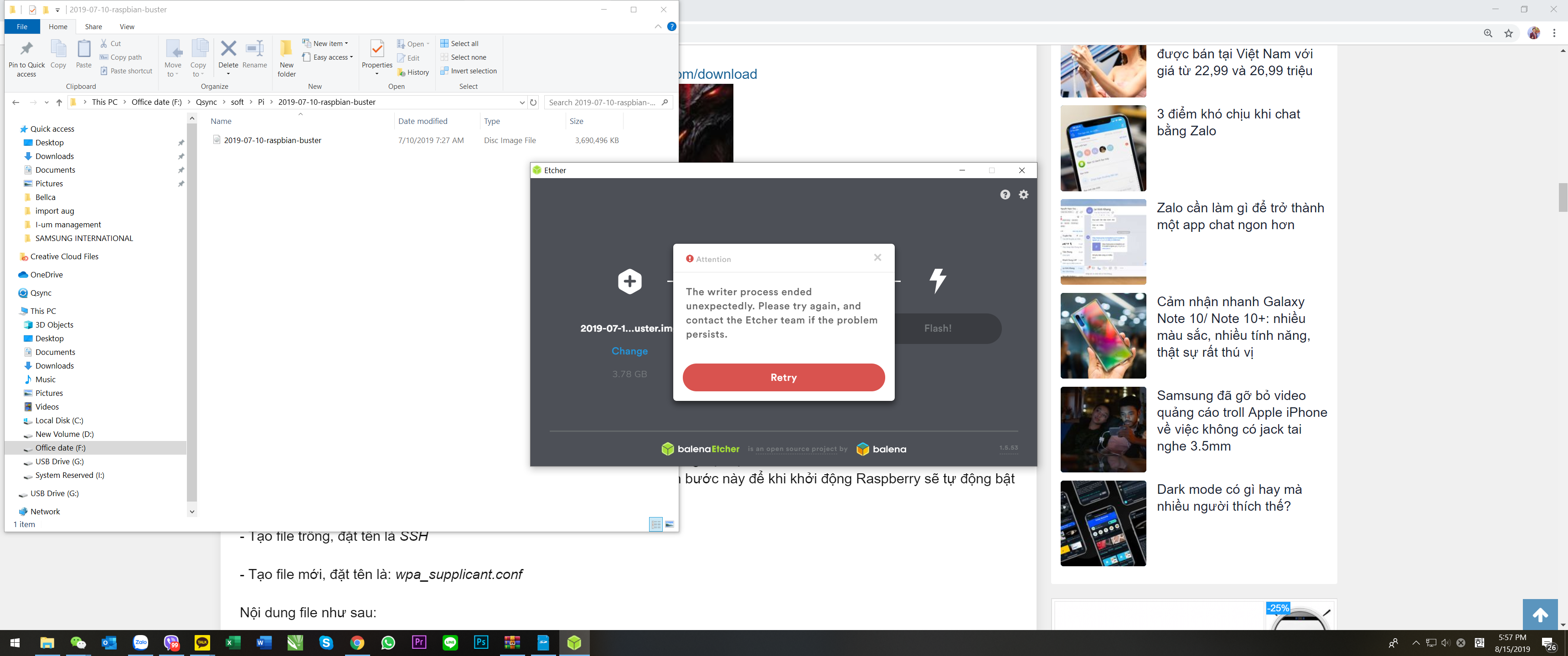Open Chrome three-dot menu
This screenshot has width=1568, height=656.
(1554, 33)
